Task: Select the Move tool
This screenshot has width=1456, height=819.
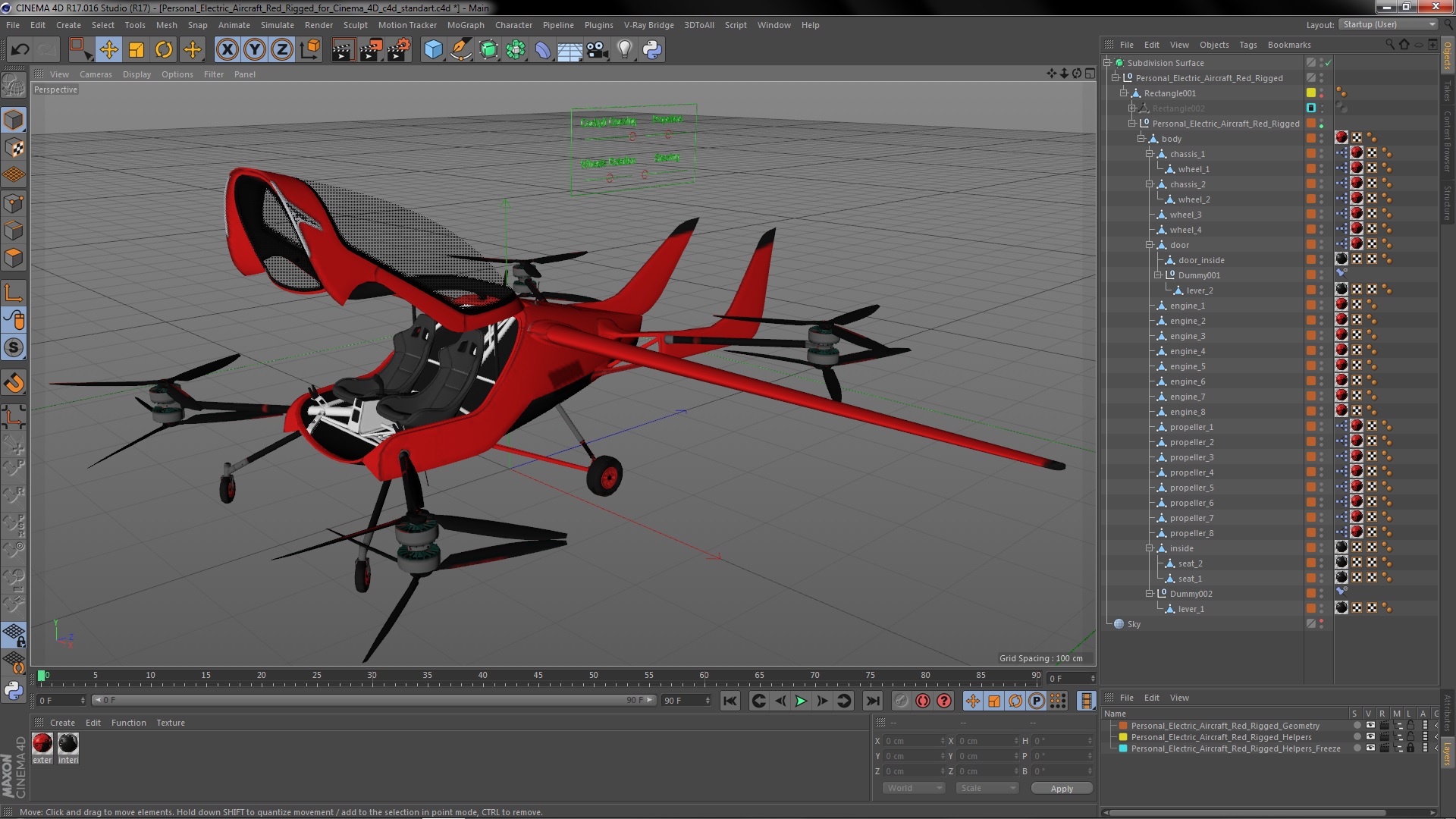Action: coord(108,50)
